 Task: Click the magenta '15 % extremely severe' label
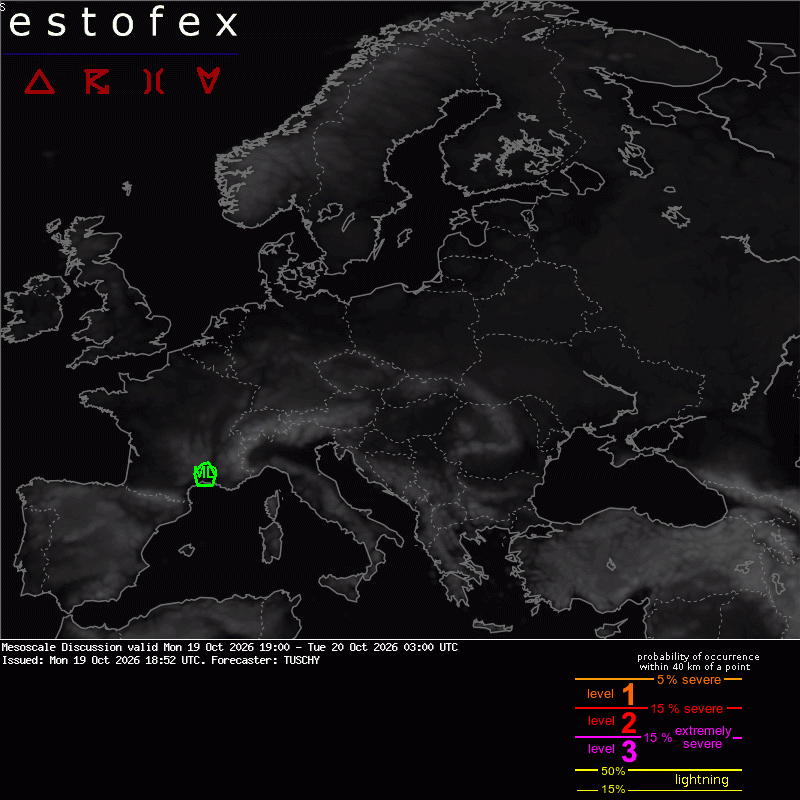[x=688, y=737]
